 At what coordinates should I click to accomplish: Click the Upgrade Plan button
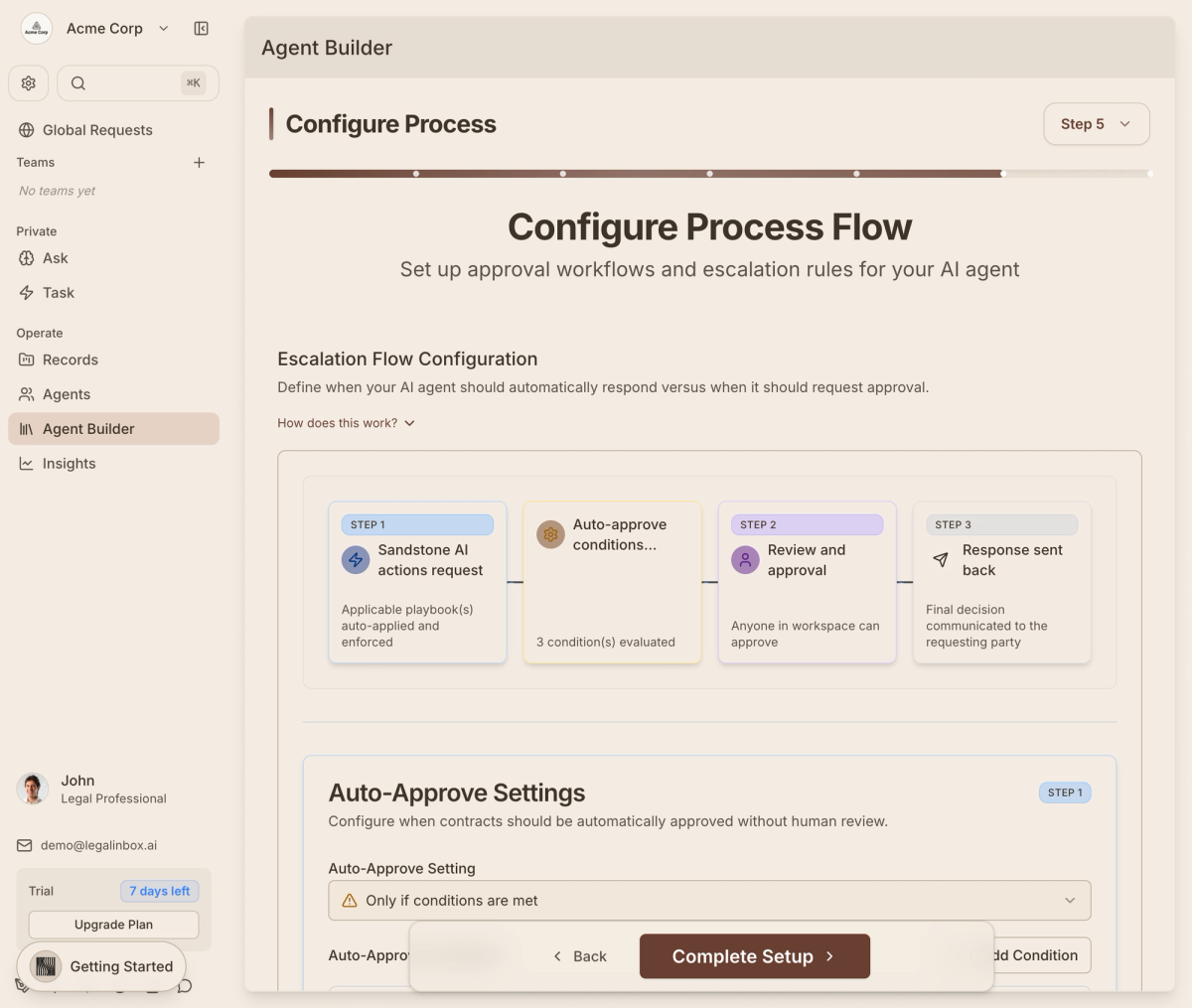point(113,925)
